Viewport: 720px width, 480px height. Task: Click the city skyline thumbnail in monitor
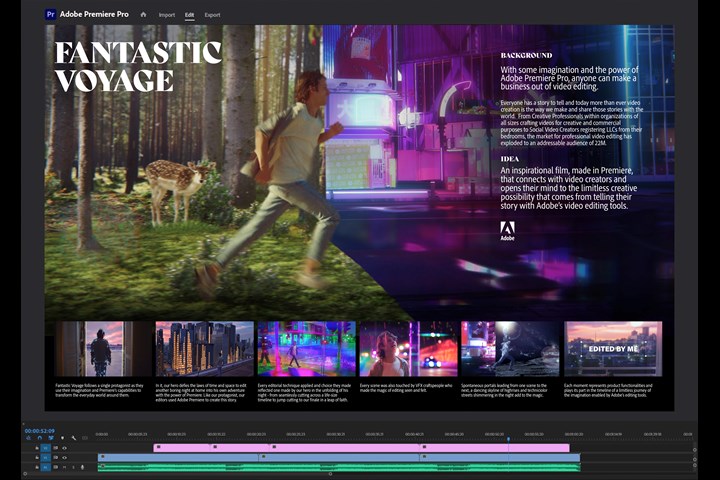[x=204, y=349]
